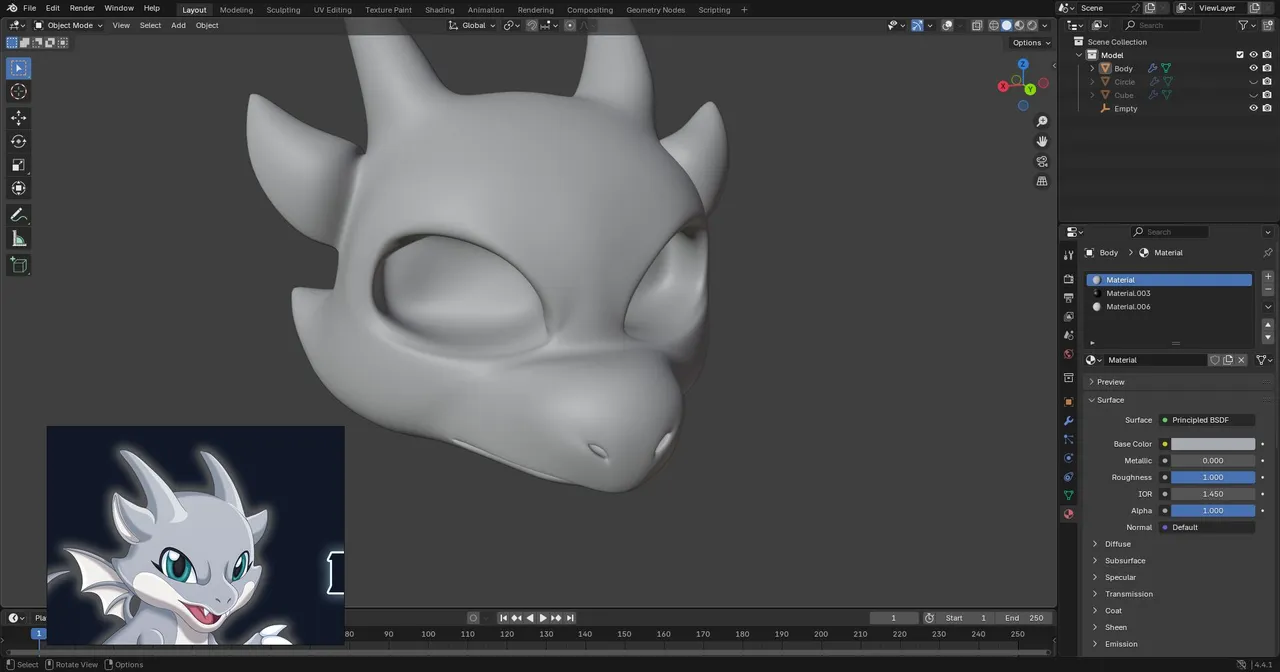Viewport: 1280px width, 672px height.
Task: Click Principled BSDF surface shader button
Action: 1207,420
